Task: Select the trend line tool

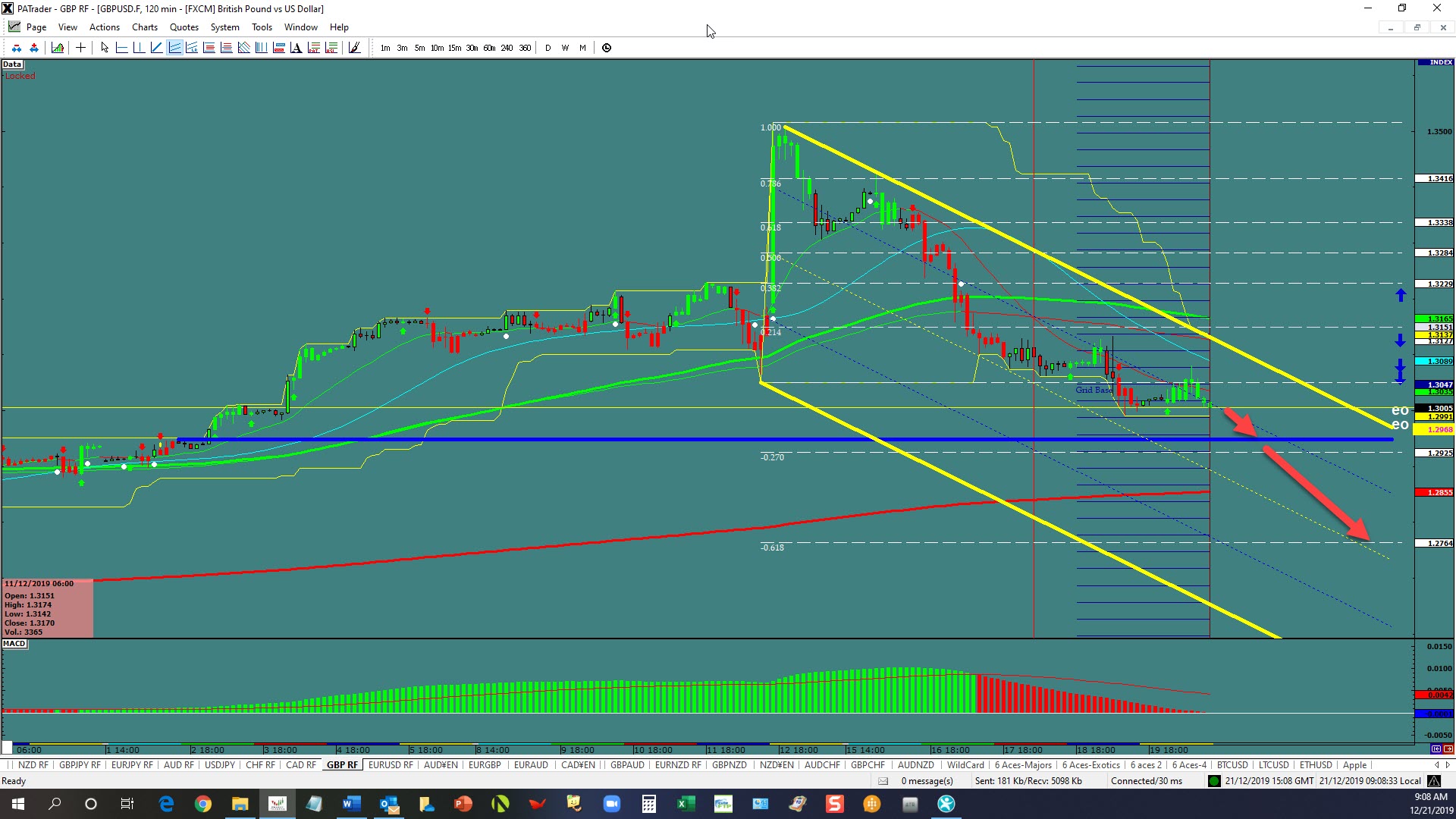Action: click(x=156, y=48)
